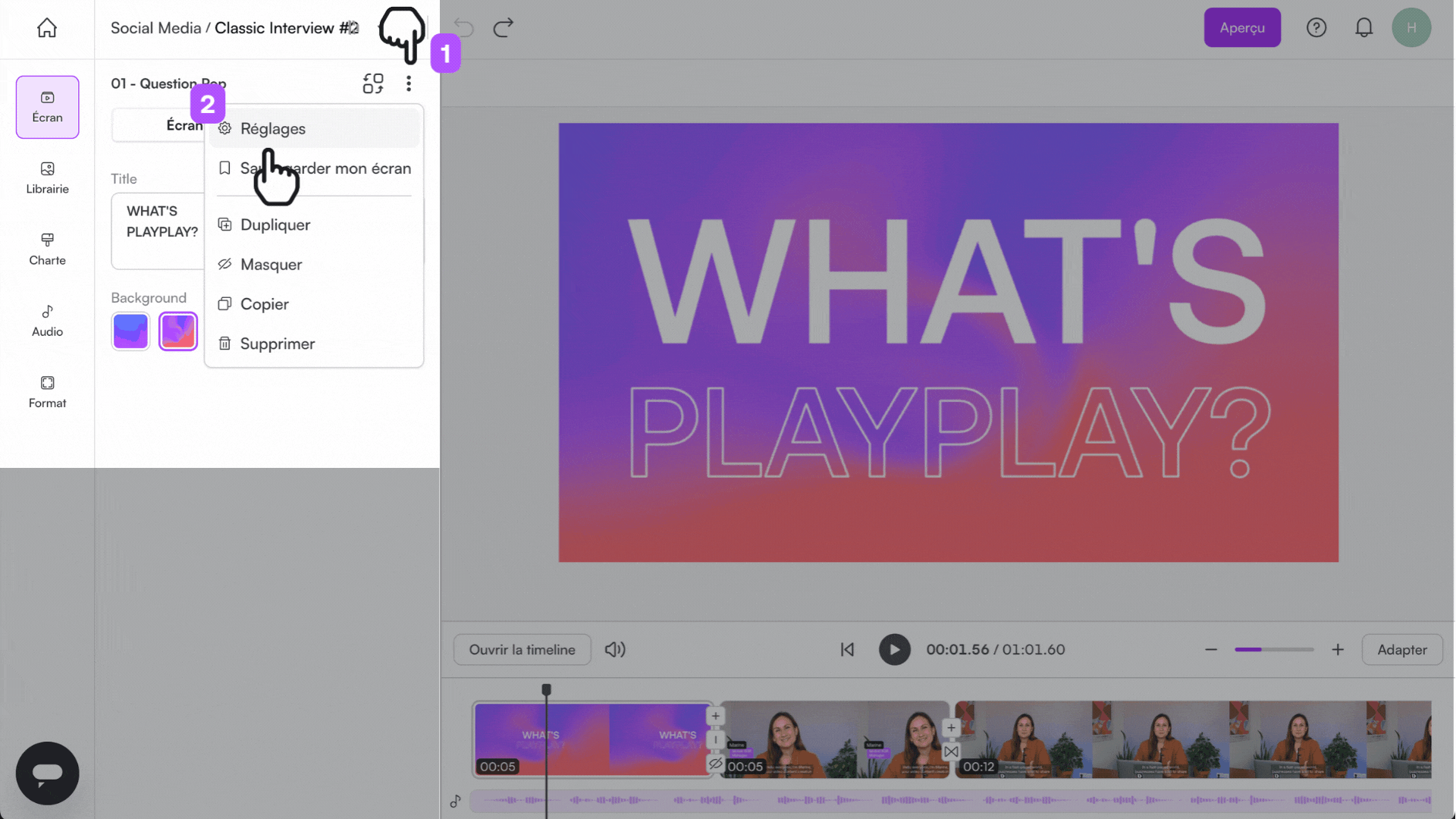Image resolution: width=1456 pixels, height=819 pixels.
Task: Click the Home icon
Action: pos(47,27)
